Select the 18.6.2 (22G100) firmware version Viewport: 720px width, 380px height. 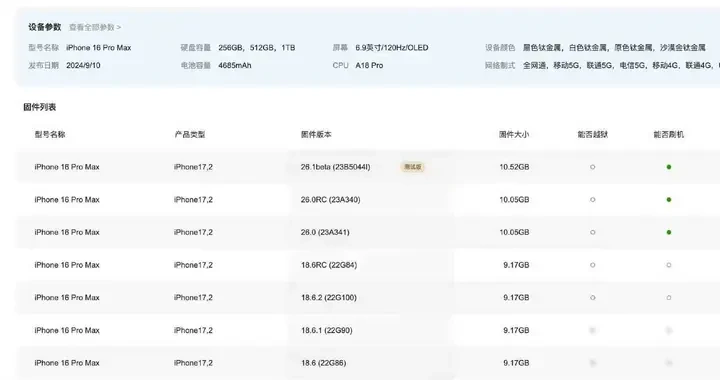[x=329, y=297]
